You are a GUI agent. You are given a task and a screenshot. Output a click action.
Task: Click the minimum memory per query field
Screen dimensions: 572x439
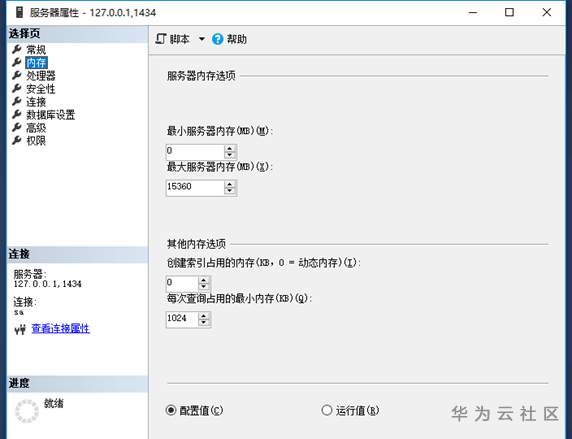(182, 319)
